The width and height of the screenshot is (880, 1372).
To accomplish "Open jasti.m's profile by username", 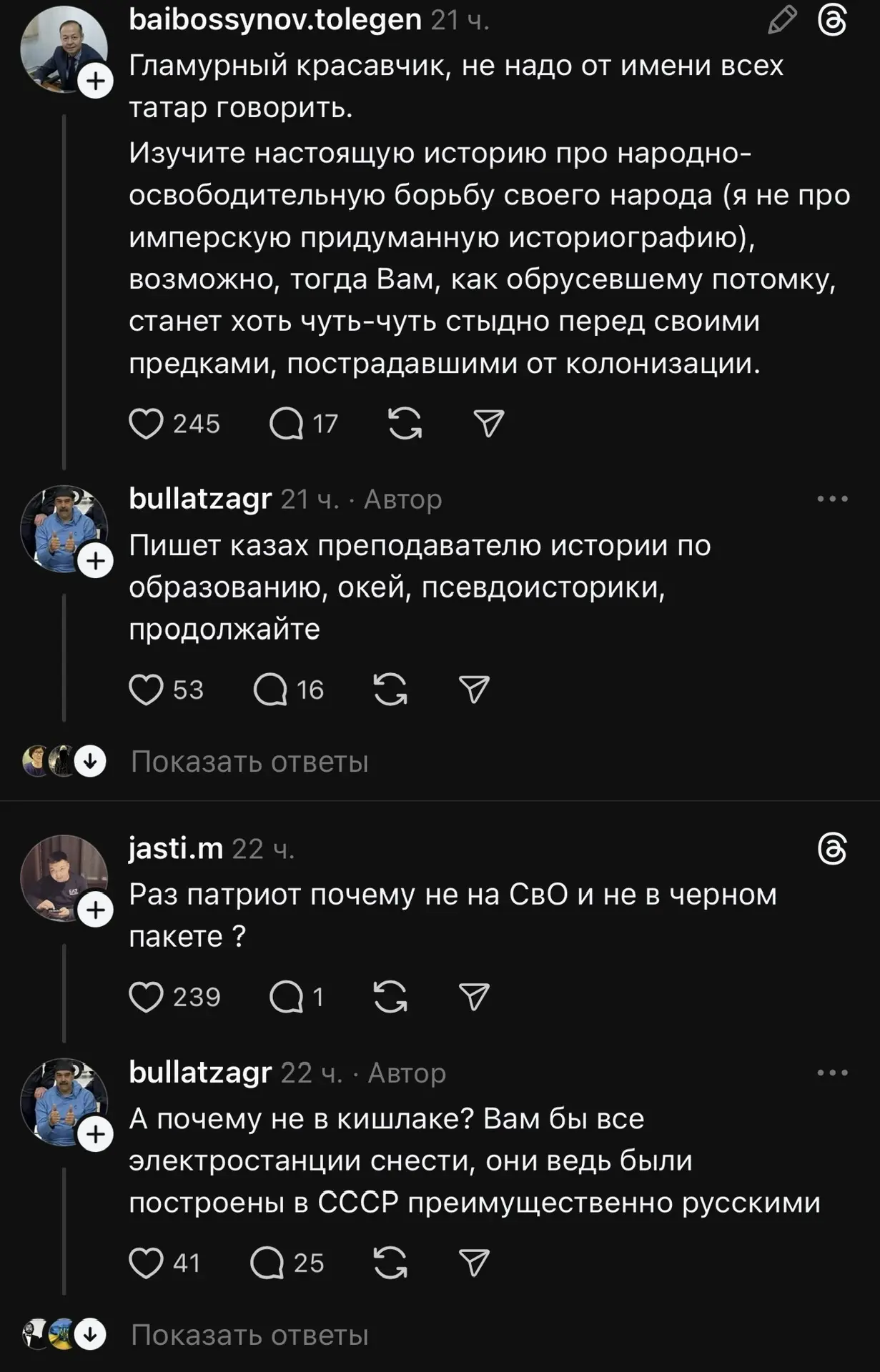I will pos(176,849).
